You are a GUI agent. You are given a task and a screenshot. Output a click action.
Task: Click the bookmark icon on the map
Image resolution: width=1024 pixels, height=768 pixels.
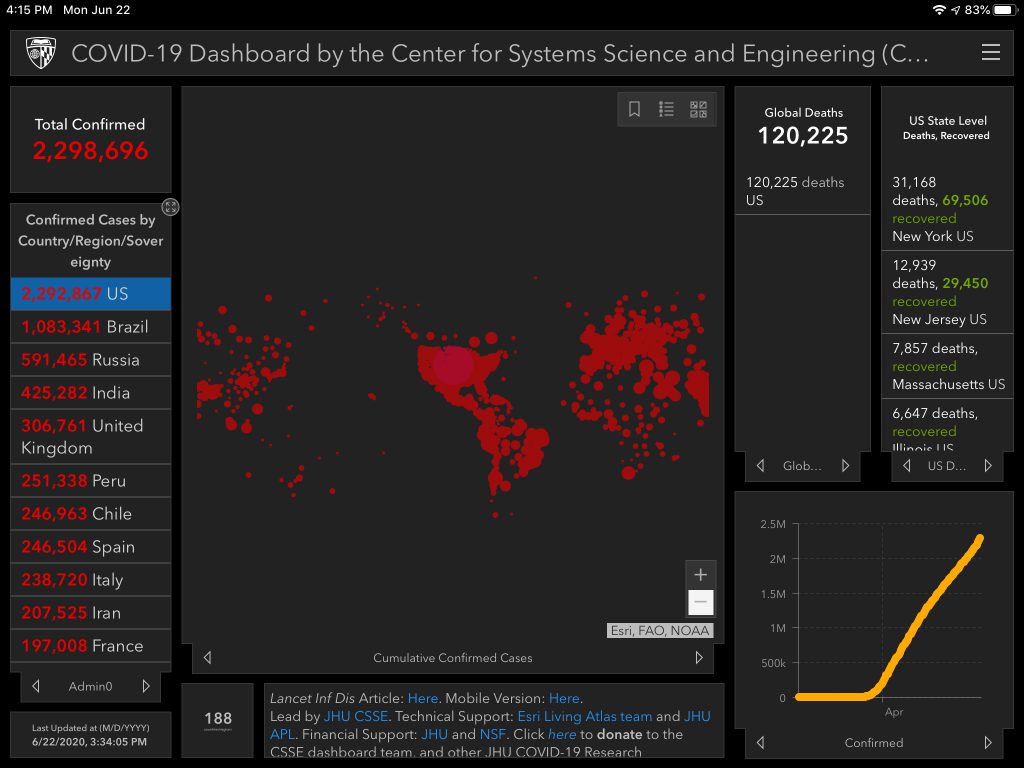634,110
